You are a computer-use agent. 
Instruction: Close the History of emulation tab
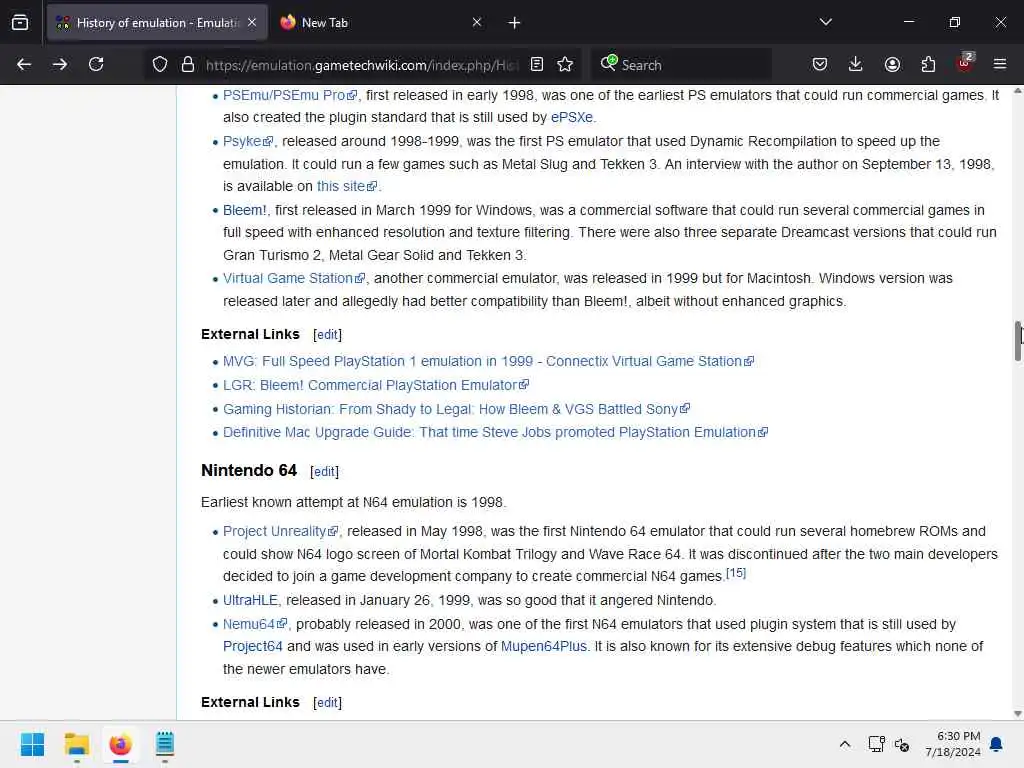[252, 22]
